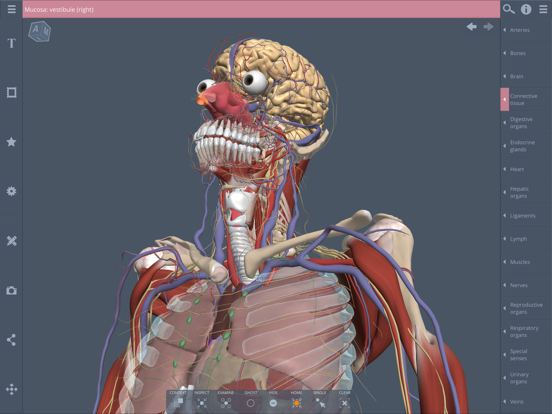Select the move/pan arrows tool
This screenshot has height=414, width=552.
click(x=11, y=389)
